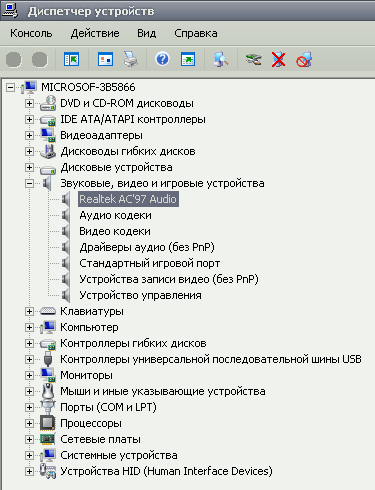Select the Мониторы category label
375x490 pixels.
point(86,375)
